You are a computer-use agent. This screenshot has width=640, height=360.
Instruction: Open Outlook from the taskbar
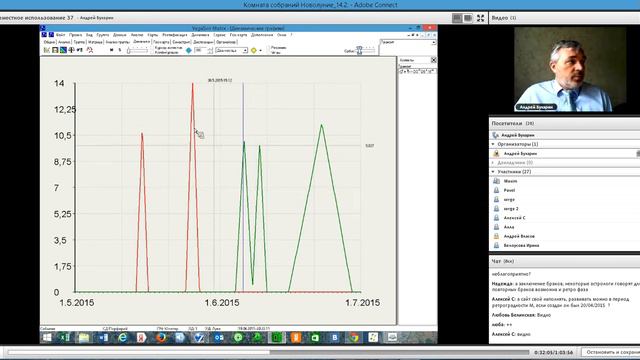[219, 338]
